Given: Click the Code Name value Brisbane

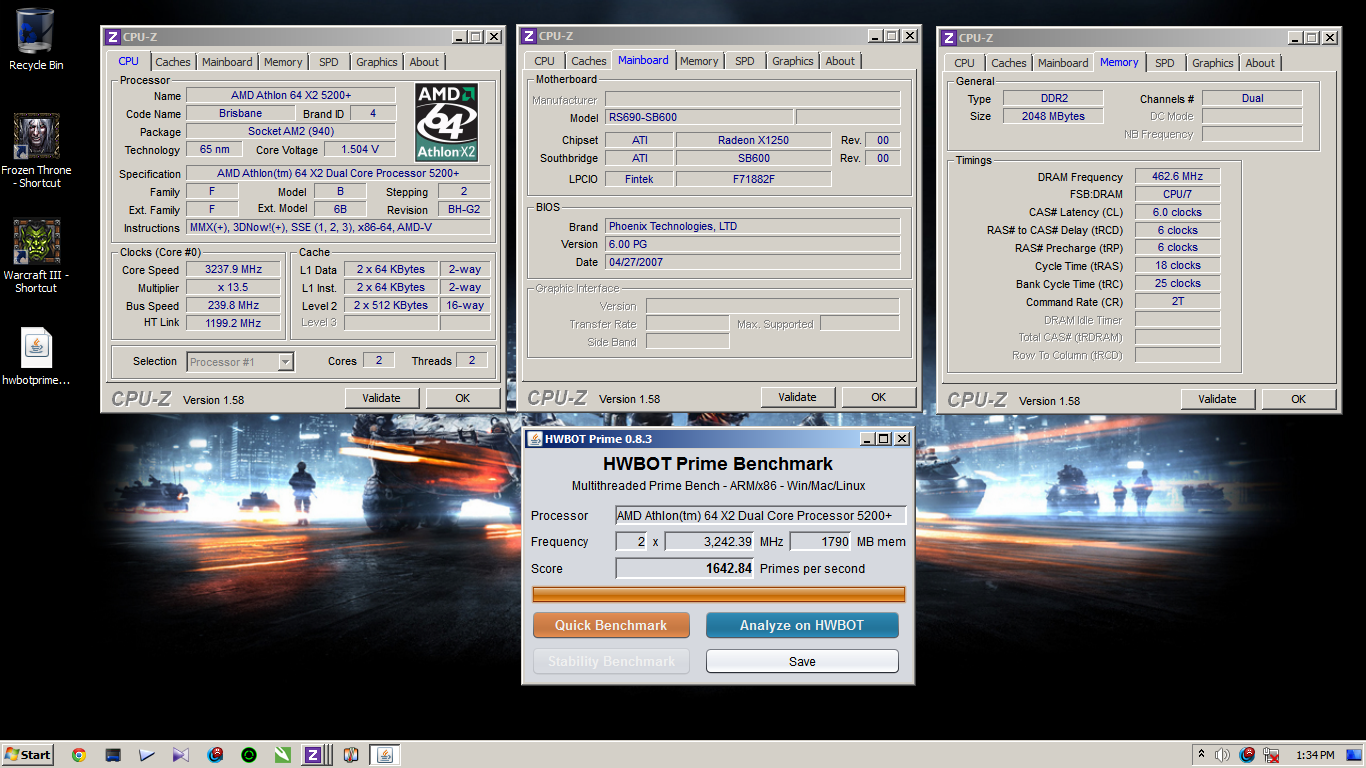Looking at the screenshot, I should [x=241, y=114].
